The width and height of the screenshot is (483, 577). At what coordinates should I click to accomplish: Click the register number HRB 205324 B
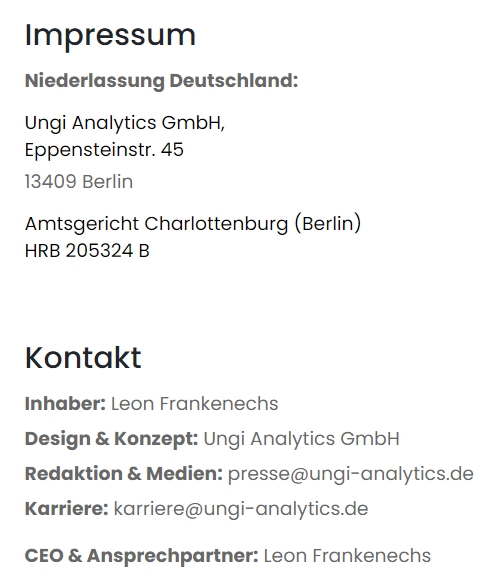tap(87, 251)
